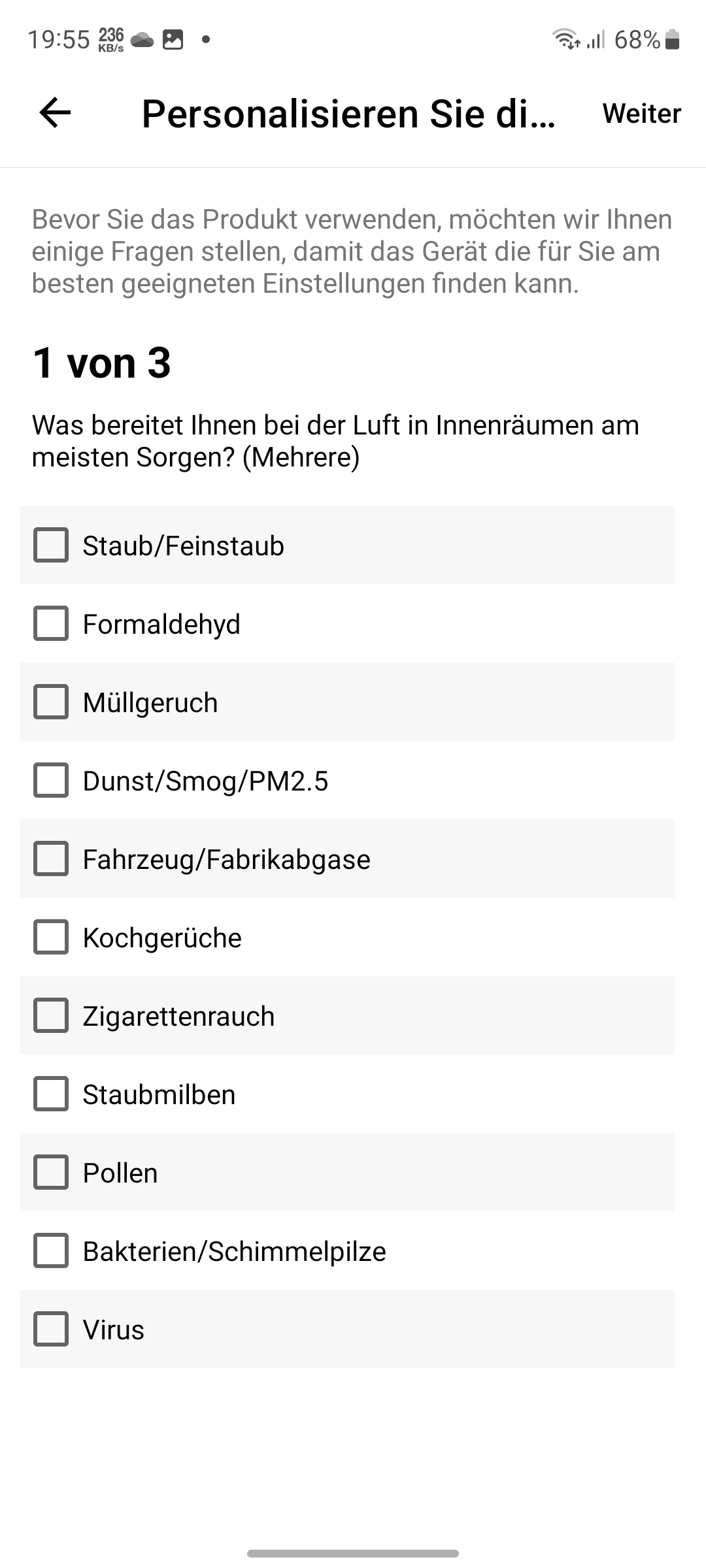This screenshot has height=1568, width=706.
Task: Select Zigarettenrauch checkbox
Action: (x=51, y=1015)
